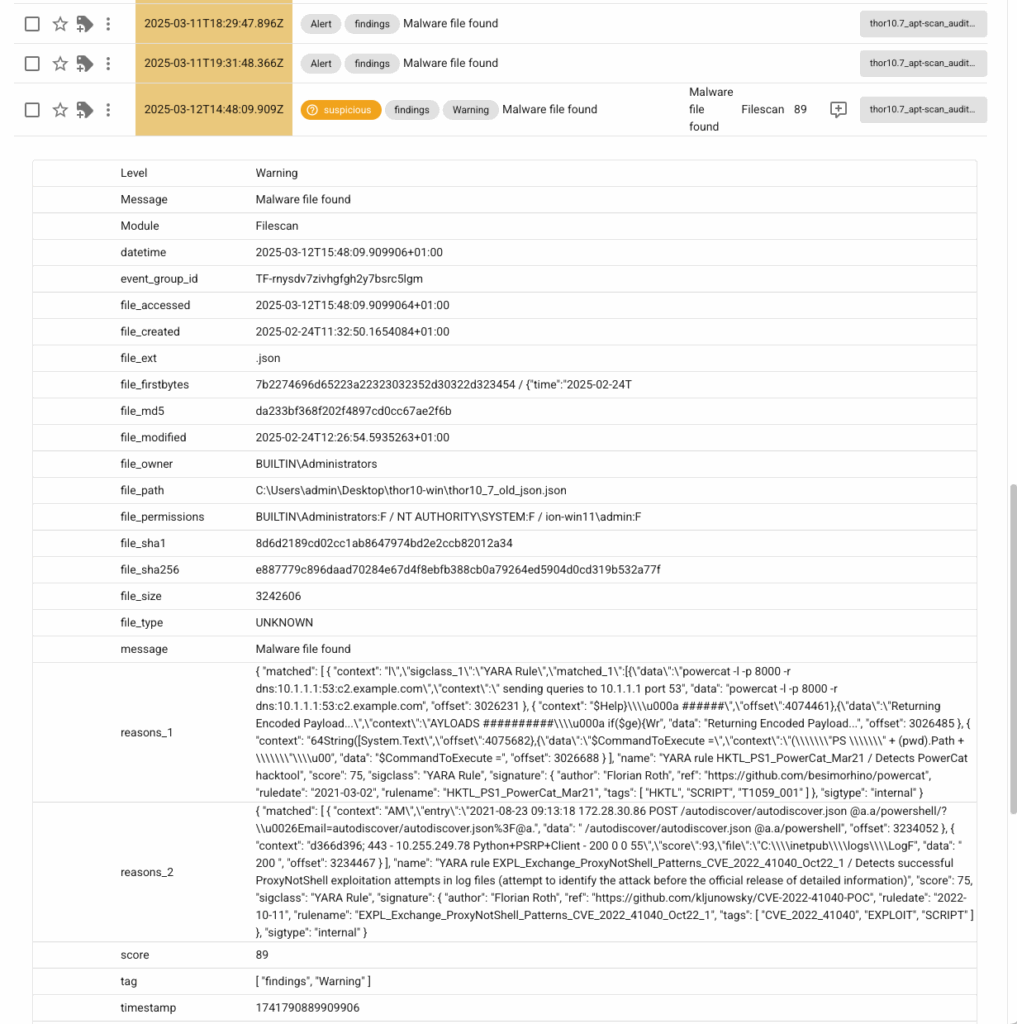Add a tag to the 18:29:47 event
Viewport: 1017px width, 1024px height.
coord(84,24)
